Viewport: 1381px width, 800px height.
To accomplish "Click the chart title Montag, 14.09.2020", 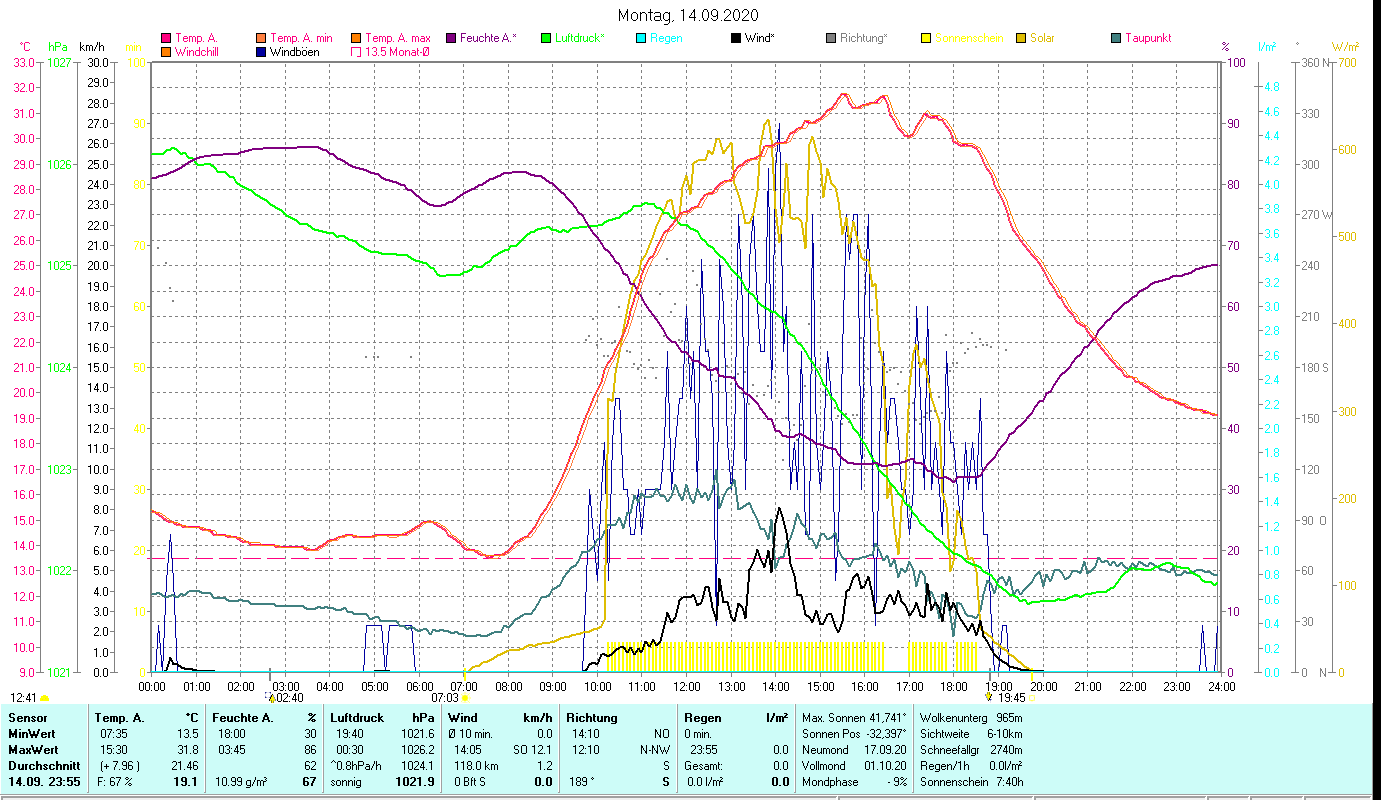I will [688, 15].
